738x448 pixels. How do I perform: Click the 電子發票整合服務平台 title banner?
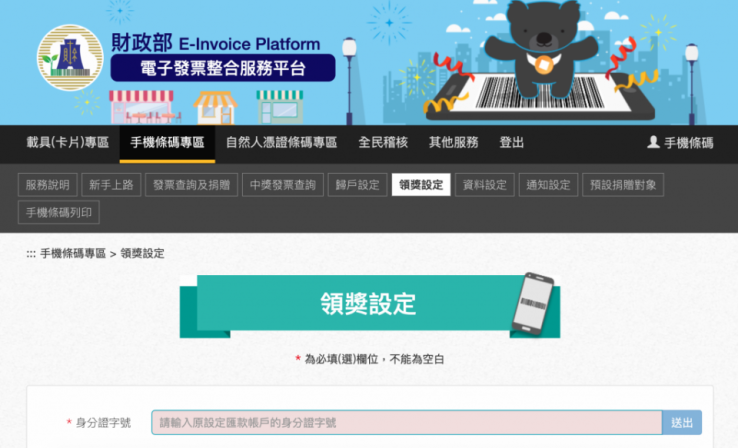click(x=222, y=69)
